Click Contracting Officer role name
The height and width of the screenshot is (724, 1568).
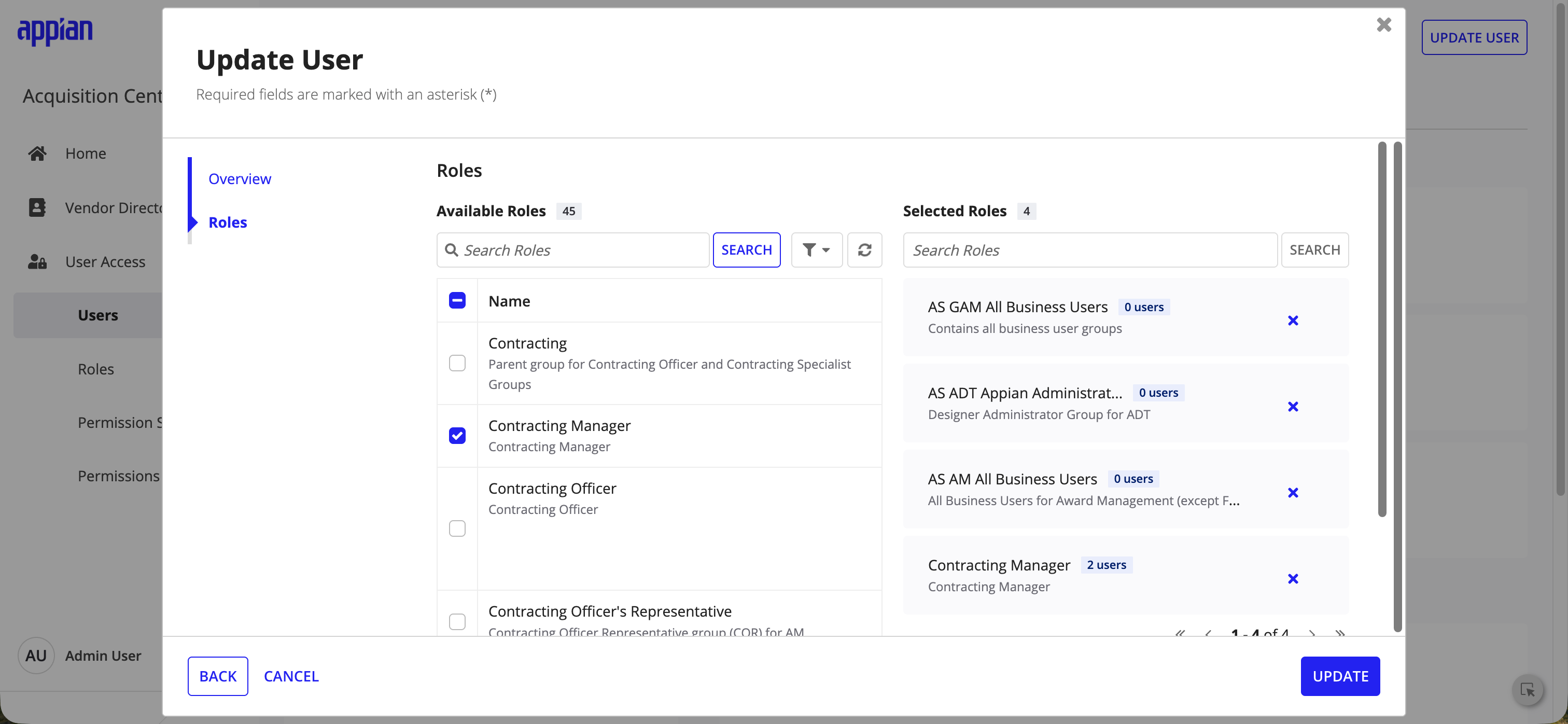[552, 489]
